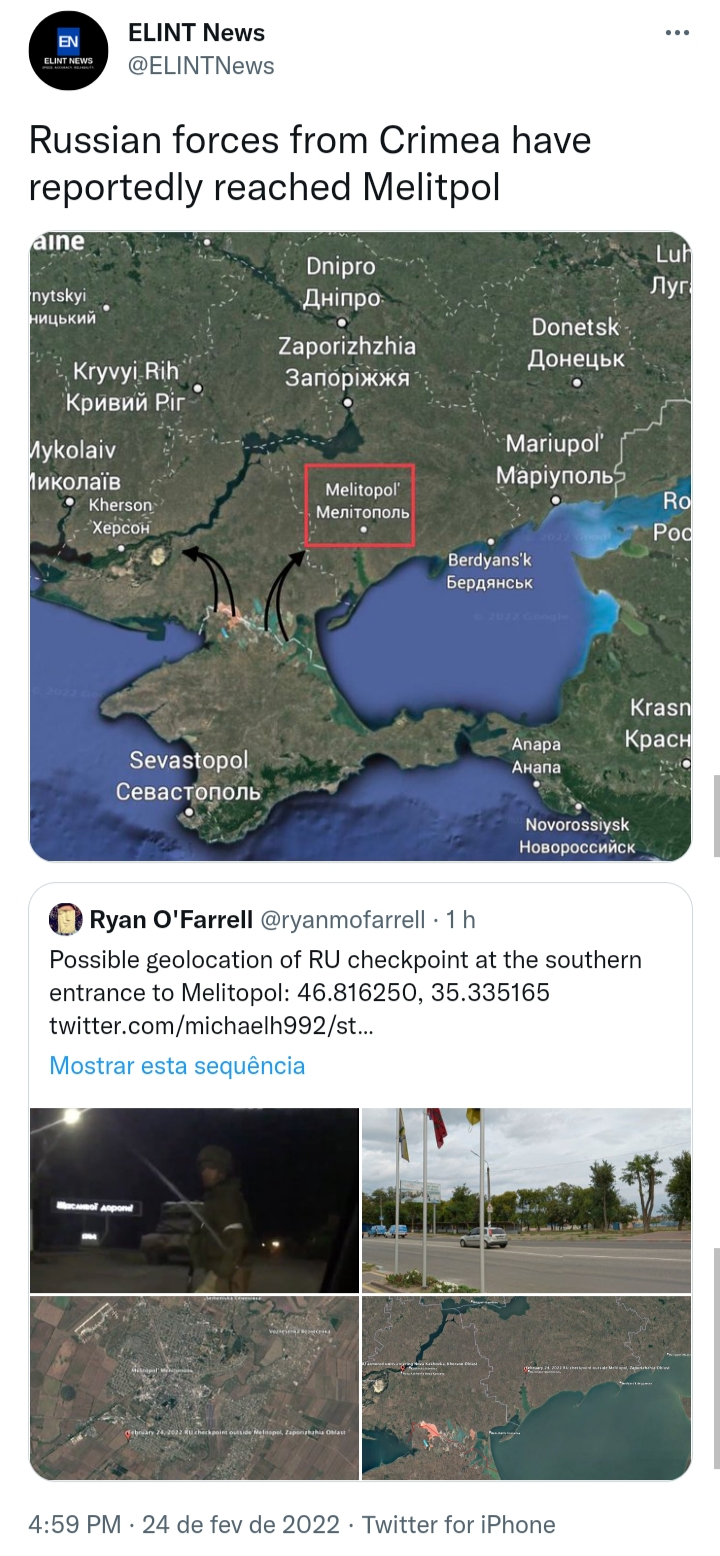Open the night checkpoint soldier photo
This screenshot has height=1556, width=720.
click(194, 1200)
